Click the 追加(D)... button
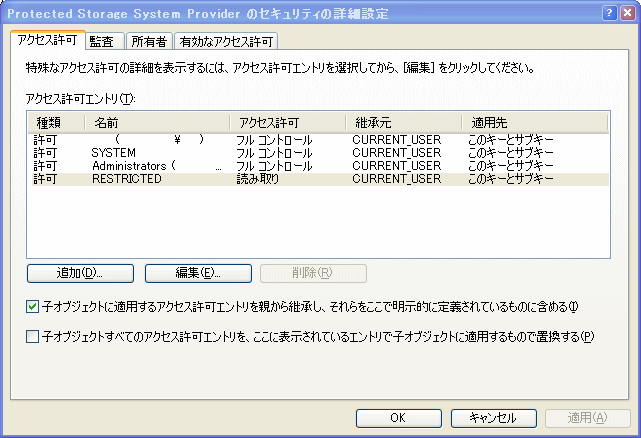641x438 pixels. point(80,273)
